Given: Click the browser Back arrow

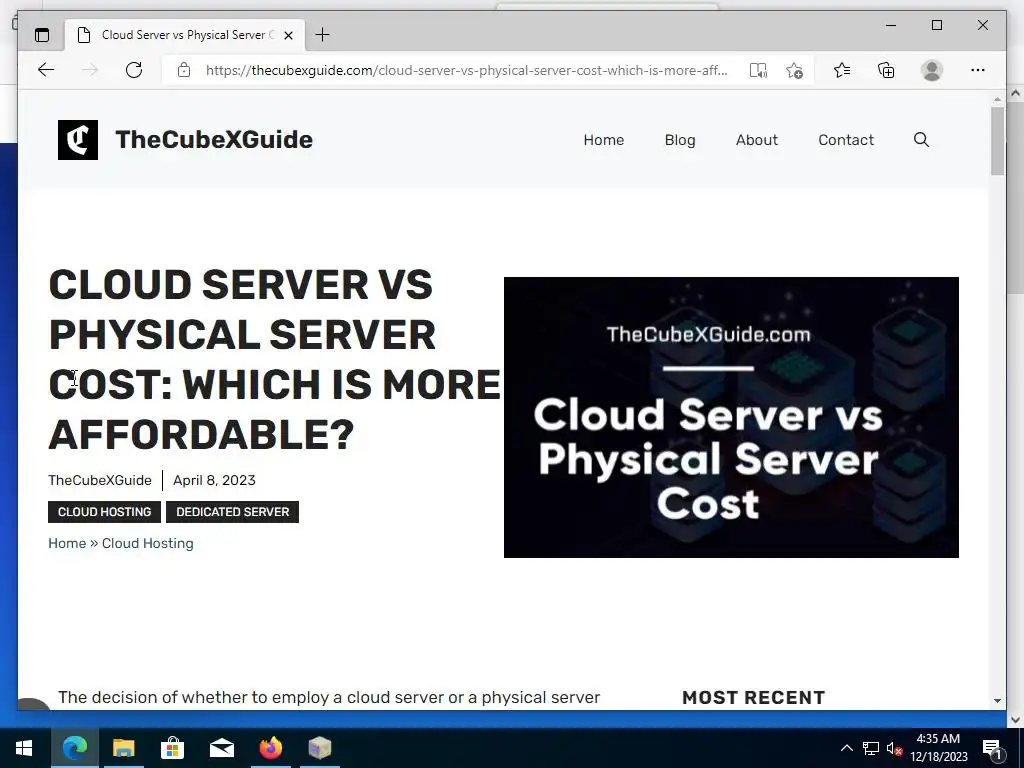Looking at the screenshot, I should tap(46, 70).
